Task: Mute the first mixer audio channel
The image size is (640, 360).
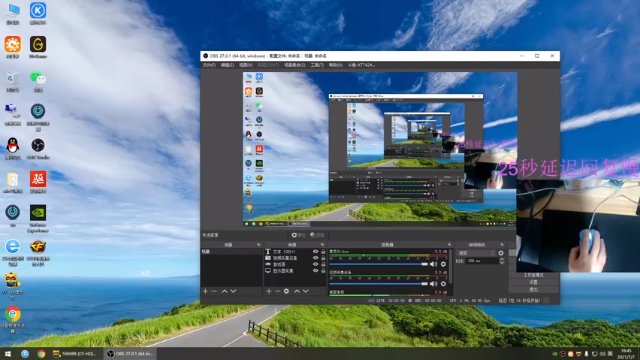Action: (433, 264)
